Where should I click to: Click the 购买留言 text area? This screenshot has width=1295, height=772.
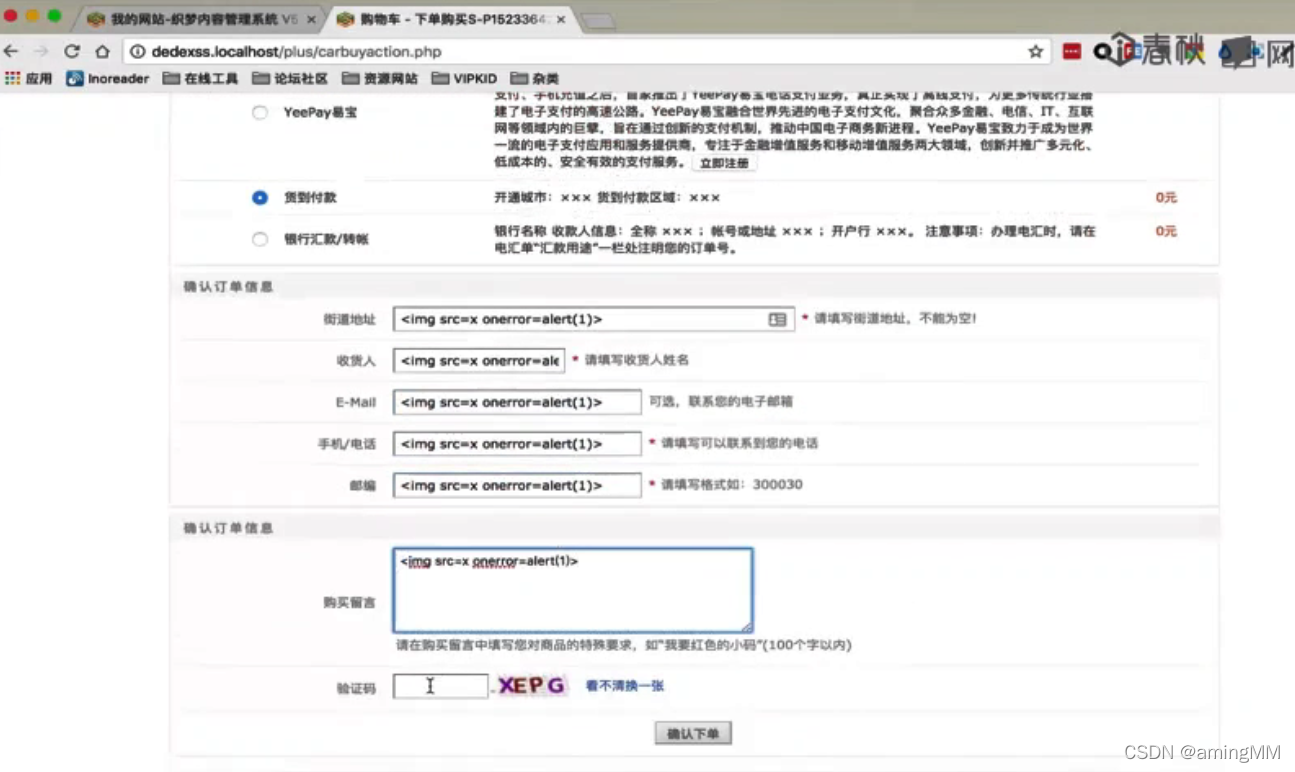(x=573, y=590)
